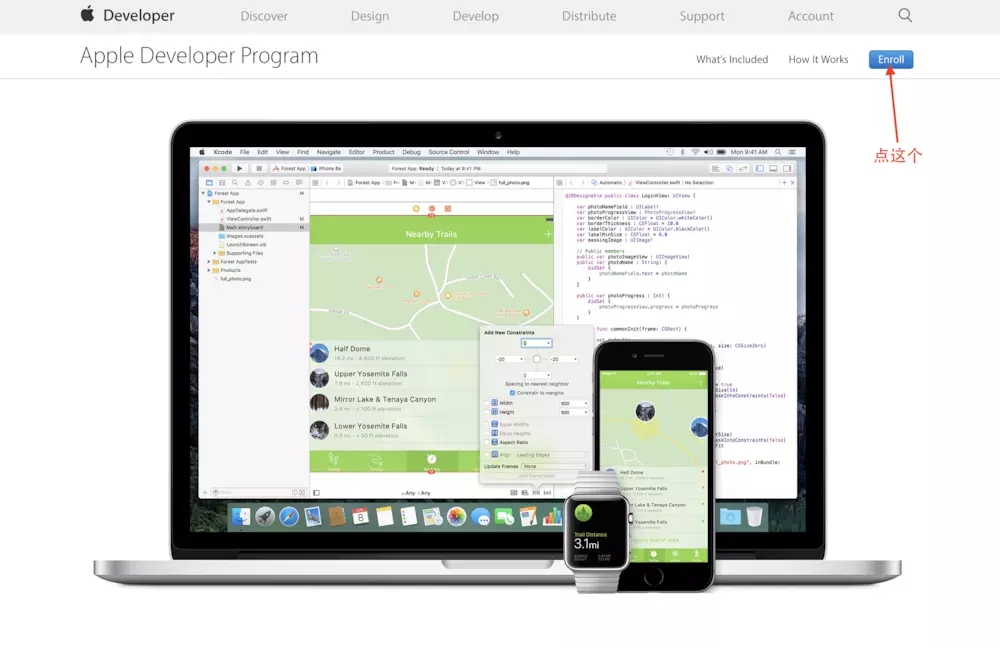Viewport: 1000px width, 649px height.
Task: Open Safari from the Dock
Action: click(x=289, y=516)
